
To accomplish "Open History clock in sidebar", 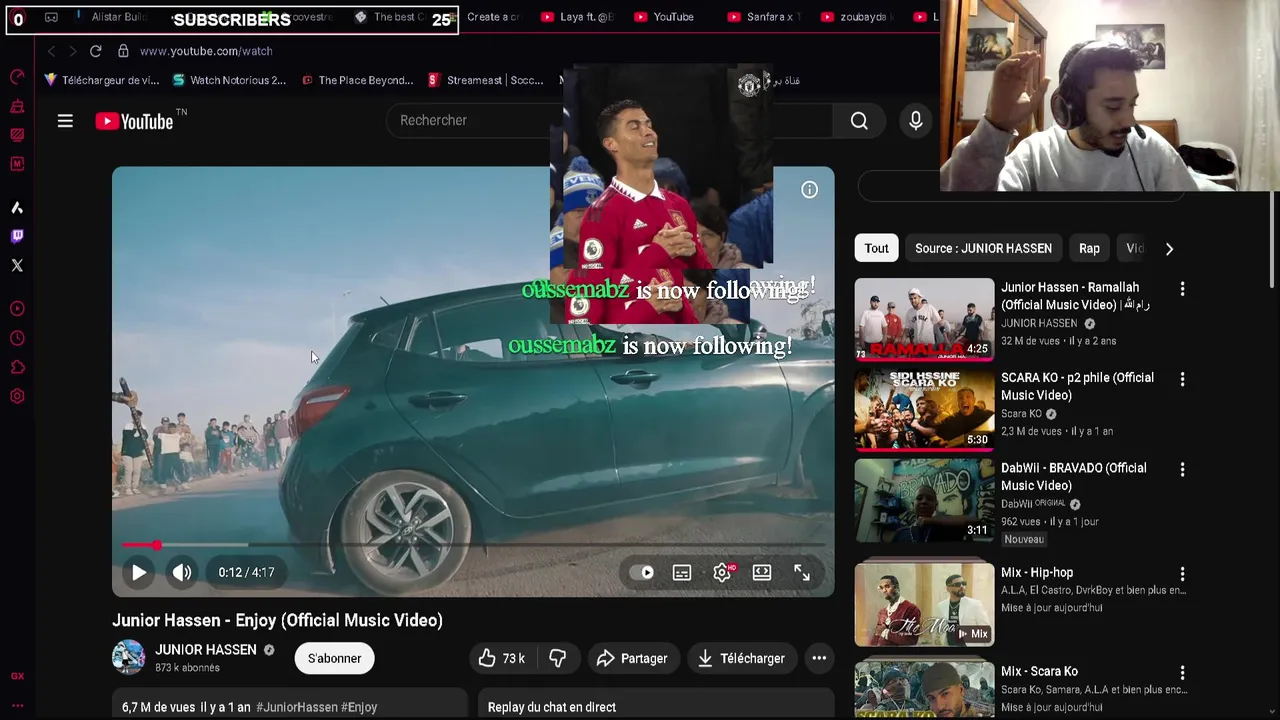I will [x=17, y=338].
